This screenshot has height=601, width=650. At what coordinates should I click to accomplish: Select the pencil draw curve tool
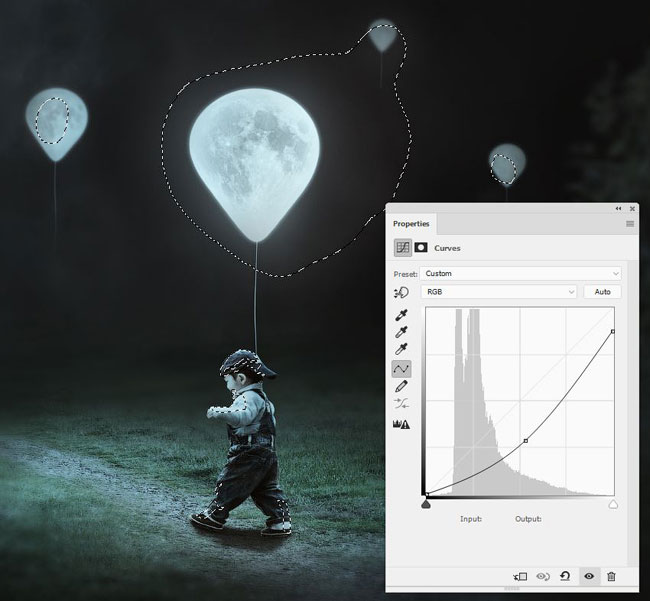click(x=401, y=386)
